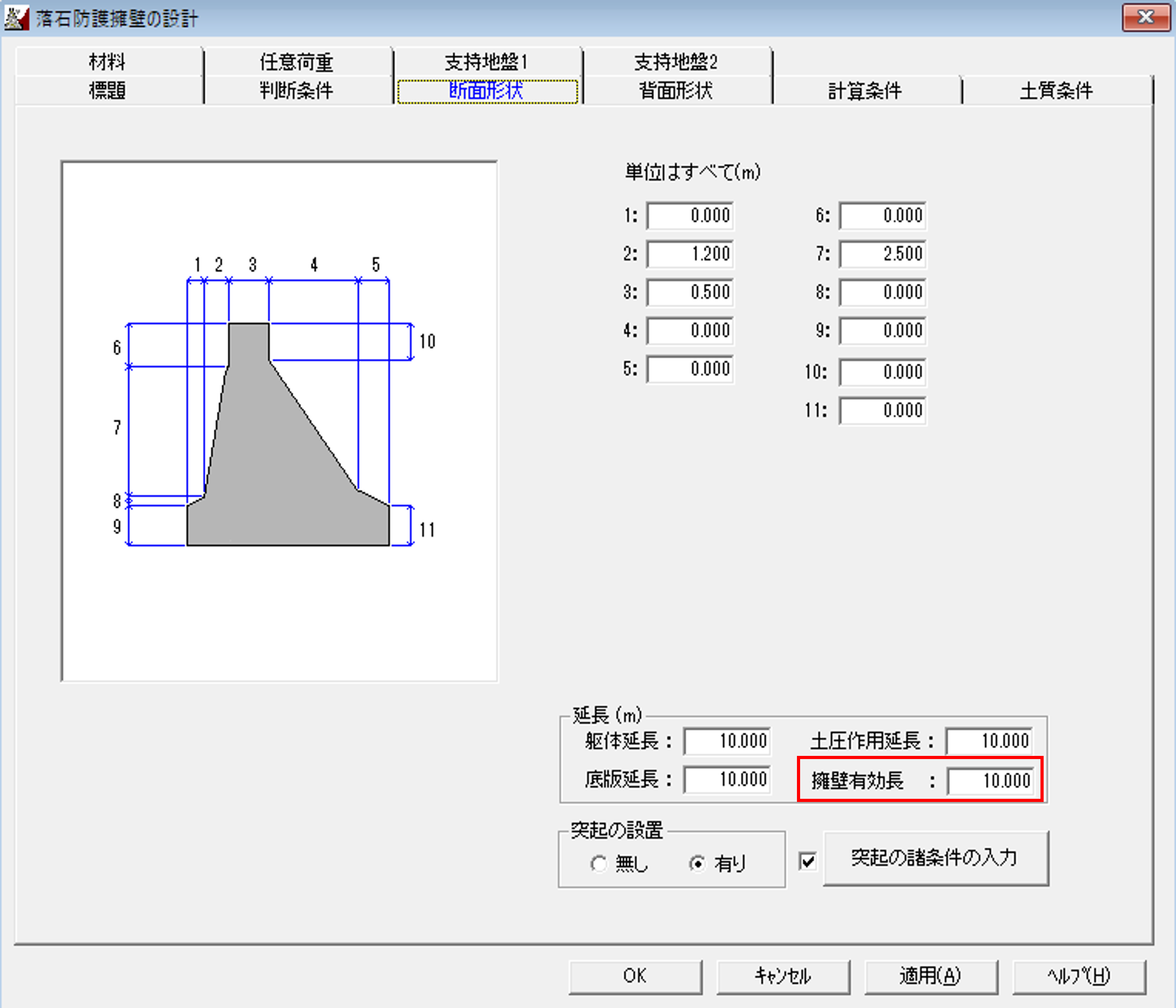Viewport: 1176px width, 1008px height.
Task: Open the 支持地盤1 tab
Action: coord(487,61)
